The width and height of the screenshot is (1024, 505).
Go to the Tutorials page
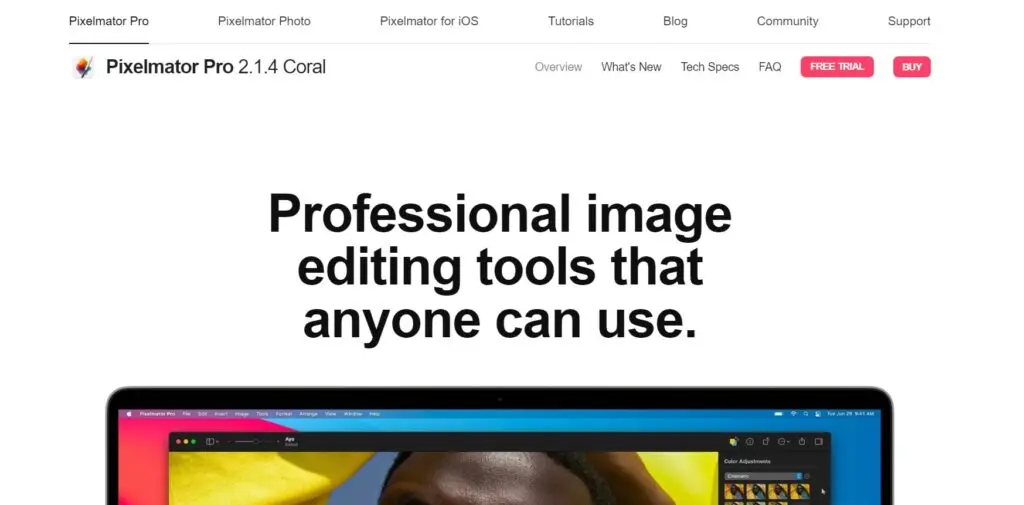pos(571,21)
